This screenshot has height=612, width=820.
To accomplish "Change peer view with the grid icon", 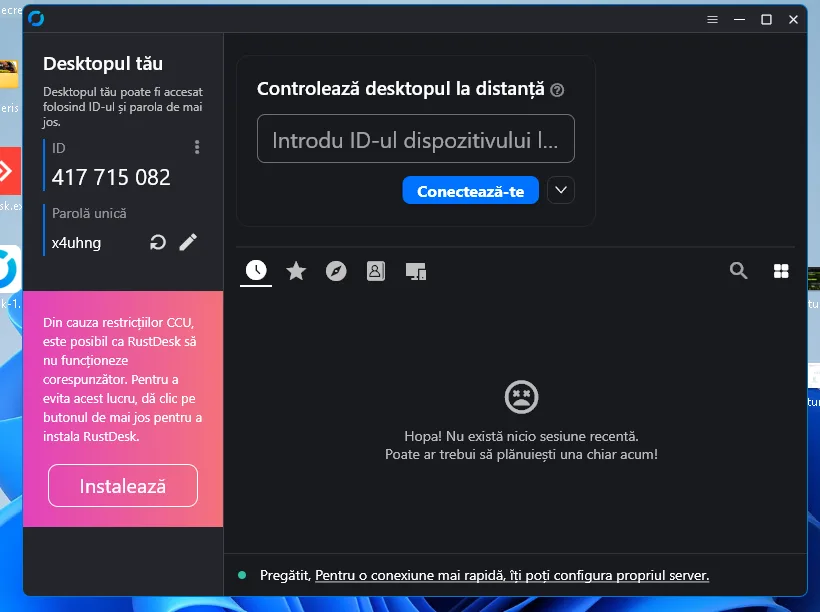I will point(781,271).
